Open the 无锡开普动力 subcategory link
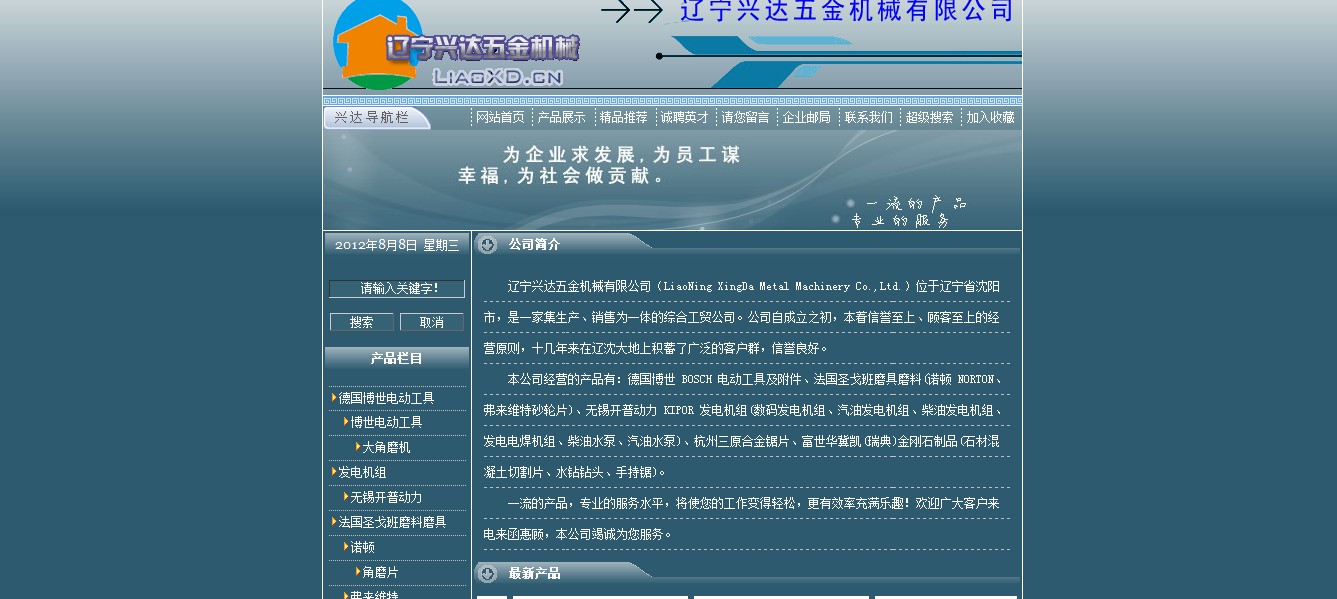 pyautogui.click(x=386, y=497)
